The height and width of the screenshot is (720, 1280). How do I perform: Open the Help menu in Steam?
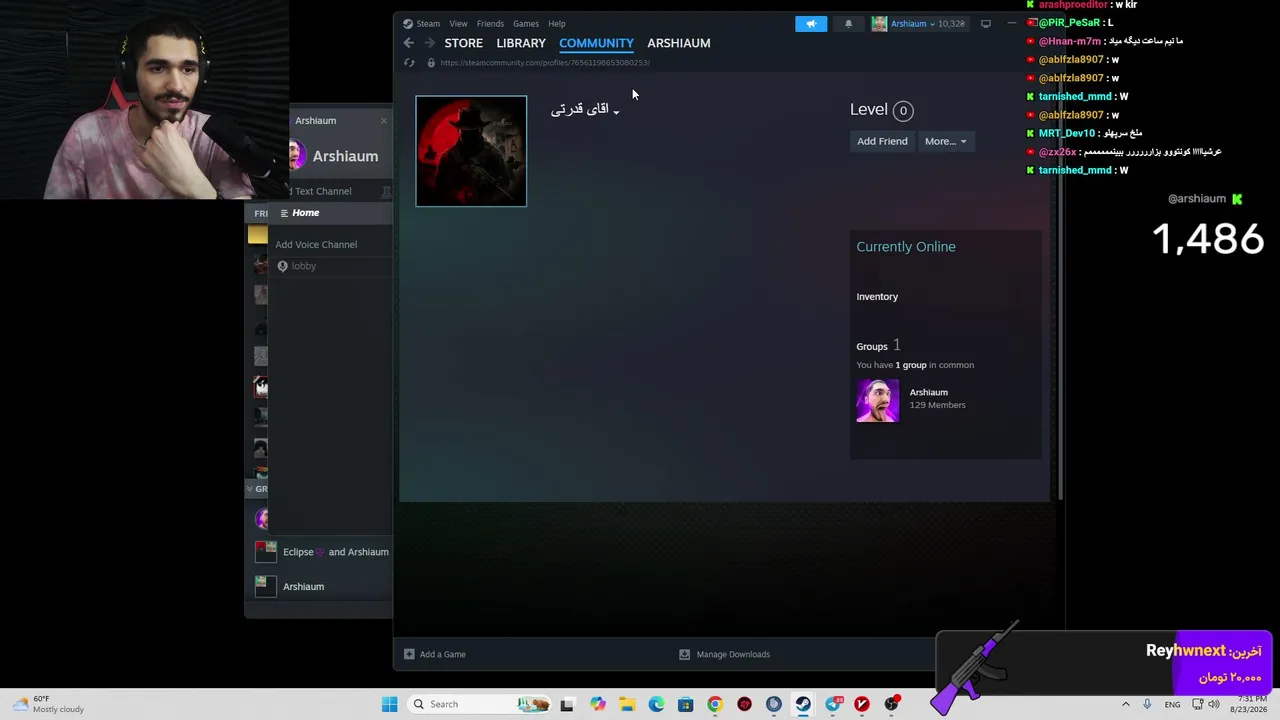coord(557,24)
